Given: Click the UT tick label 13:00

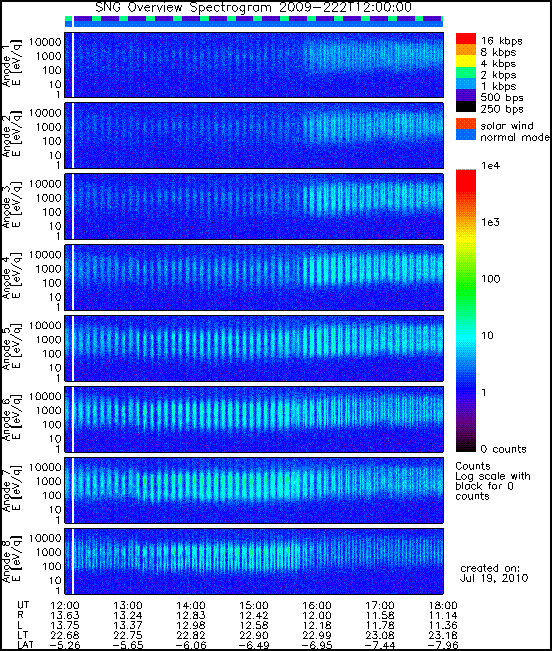Looking at the screenshot, I should tap(128, 605).
